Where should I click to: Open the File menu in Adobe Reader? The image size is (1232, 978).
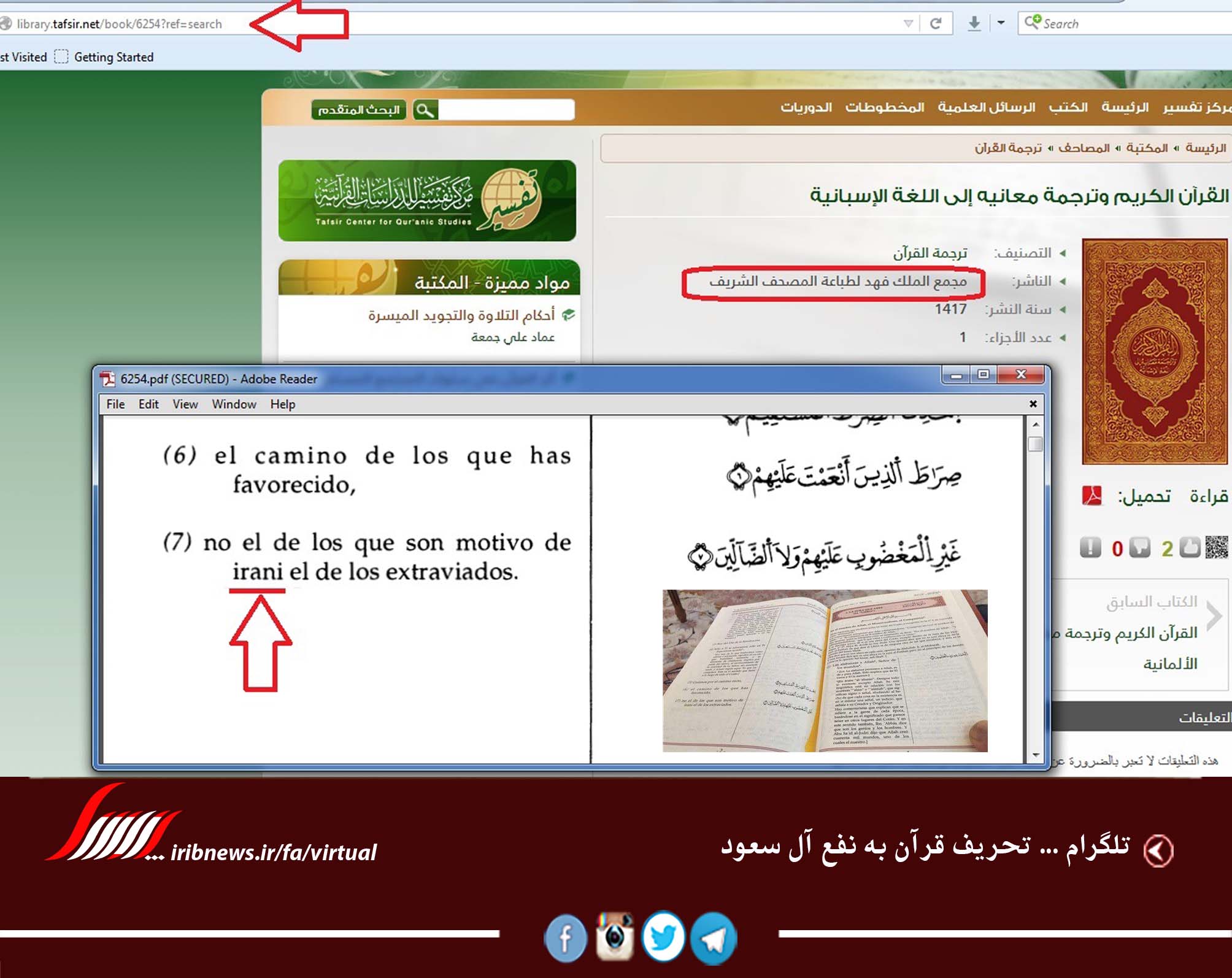coord(115,404)
